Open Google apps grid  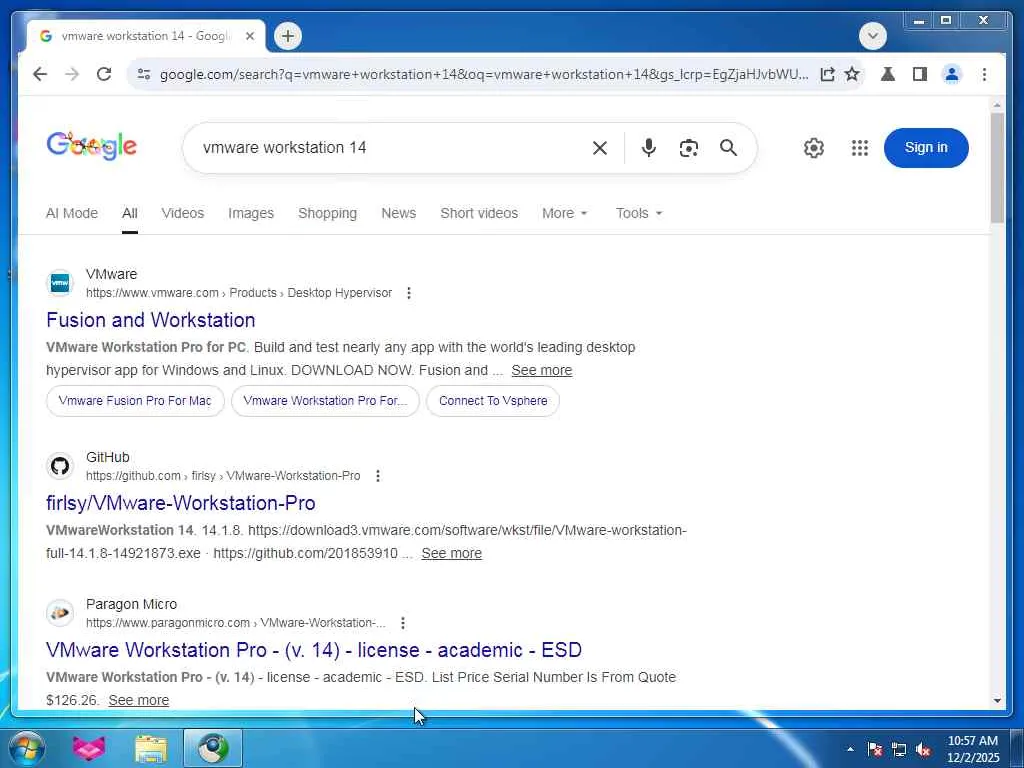[860, 148]
